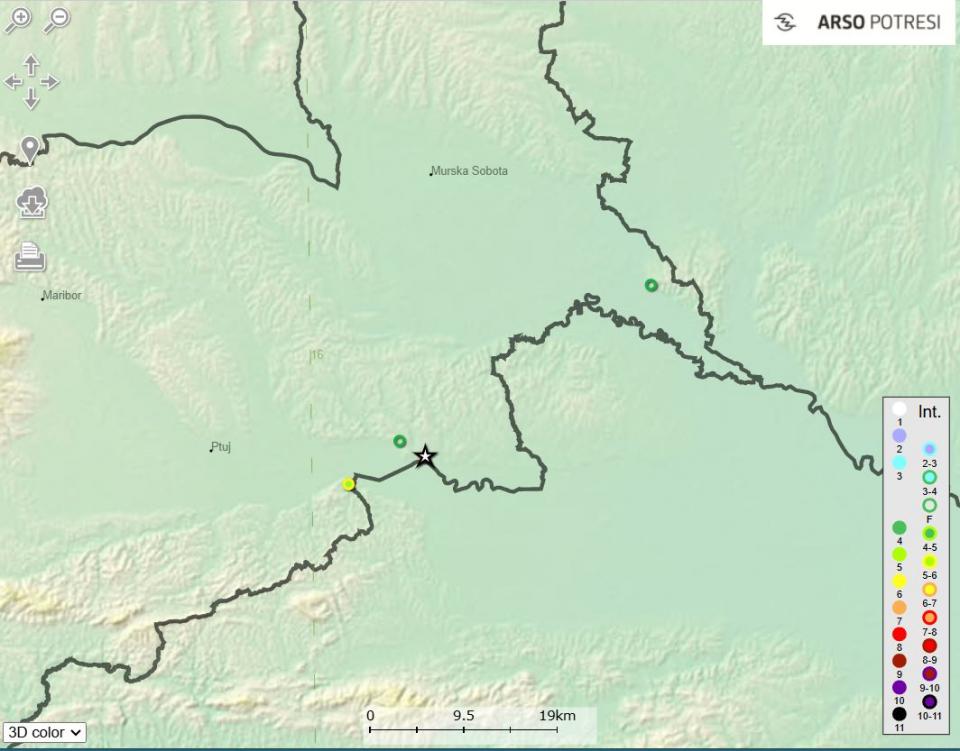Click the earthquake epicenter star marker

(425, 456)
